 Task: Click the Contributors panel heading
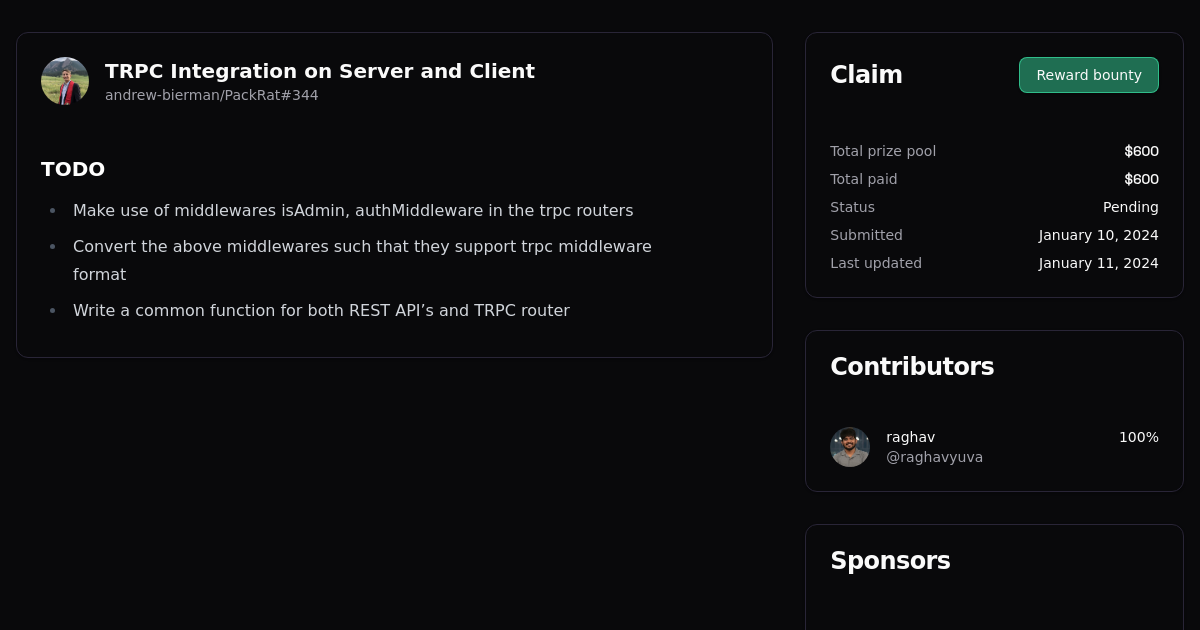coord(912,366)
